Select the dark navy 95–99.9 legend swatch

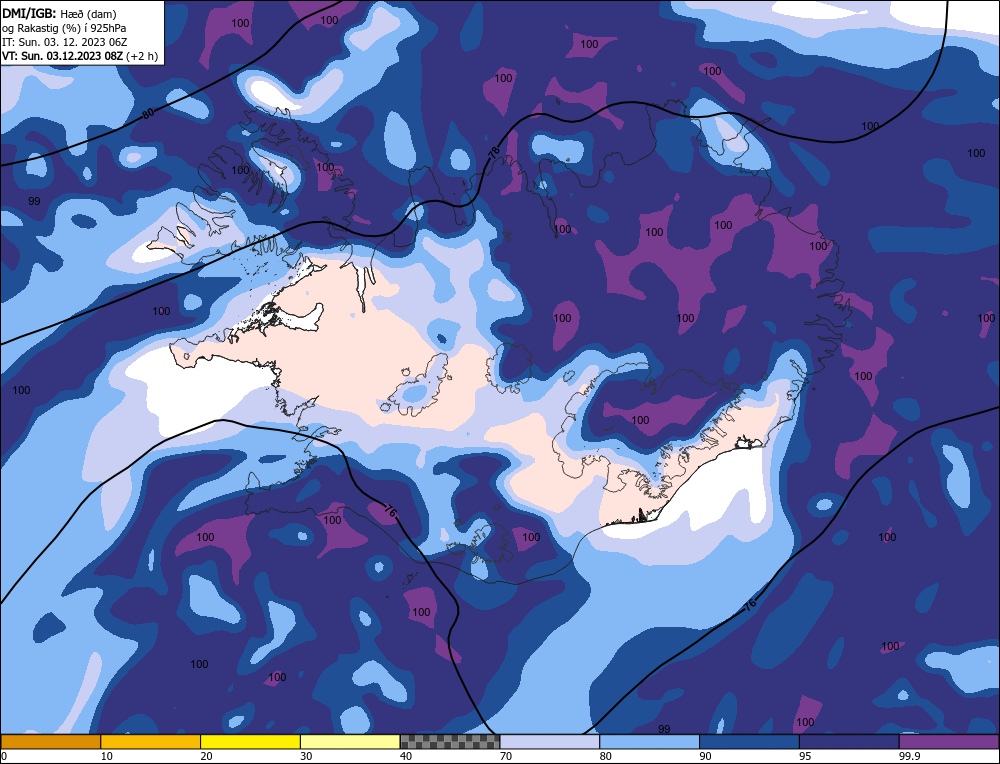coord(849,741)
